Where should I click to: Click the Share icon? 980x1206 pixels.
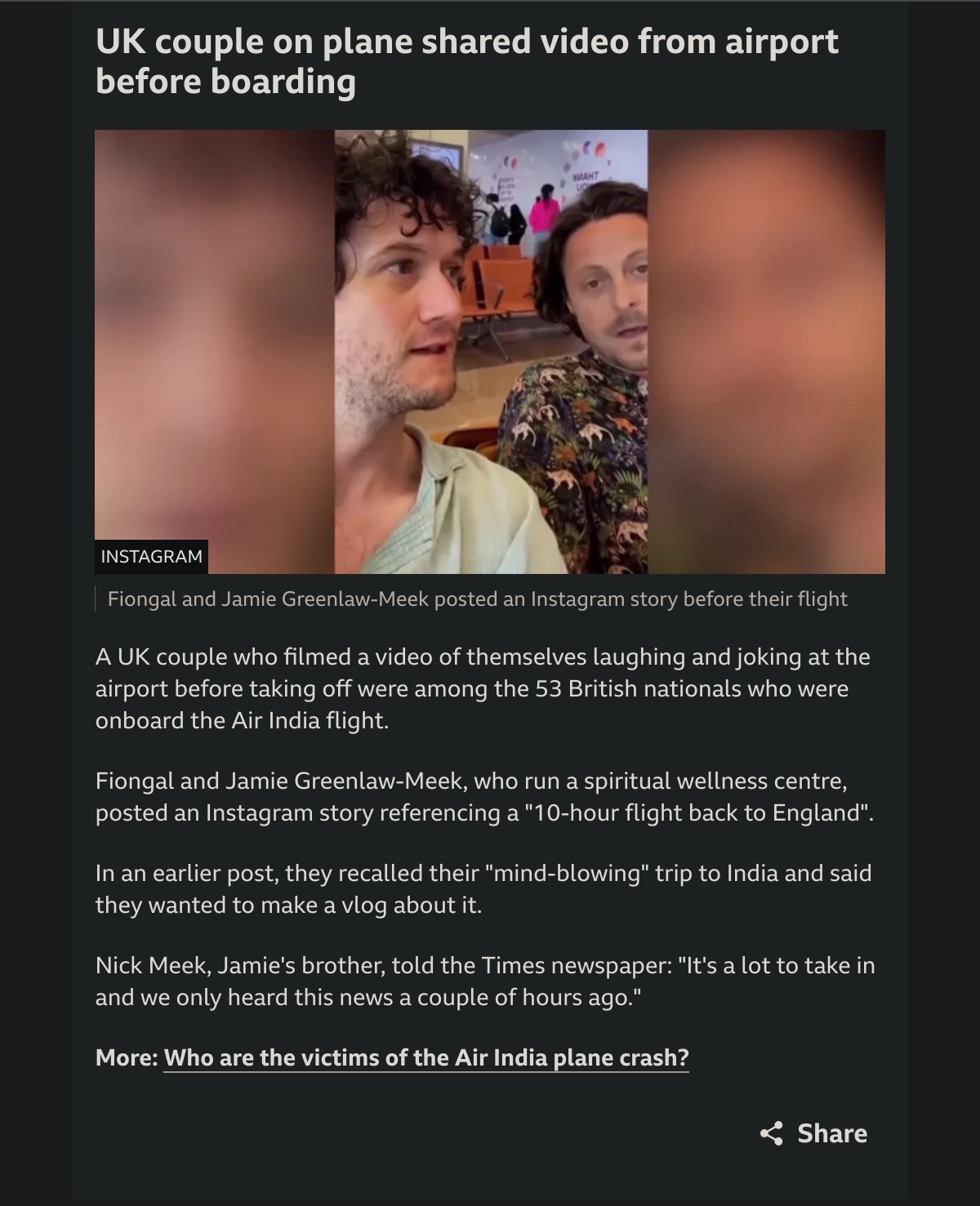(771, 1133)
